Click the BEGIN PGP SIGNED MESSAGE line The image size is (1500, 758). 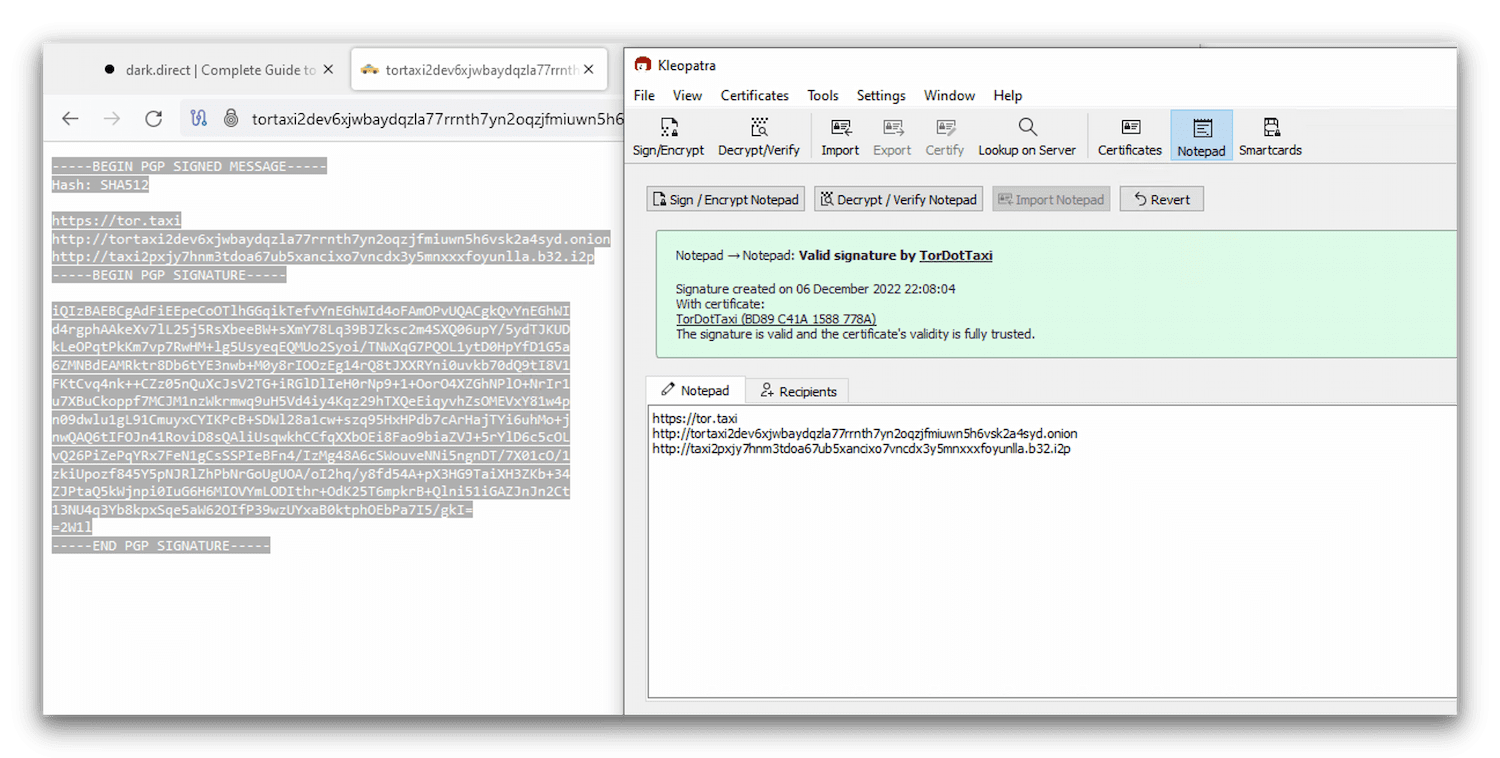[189, 166]
